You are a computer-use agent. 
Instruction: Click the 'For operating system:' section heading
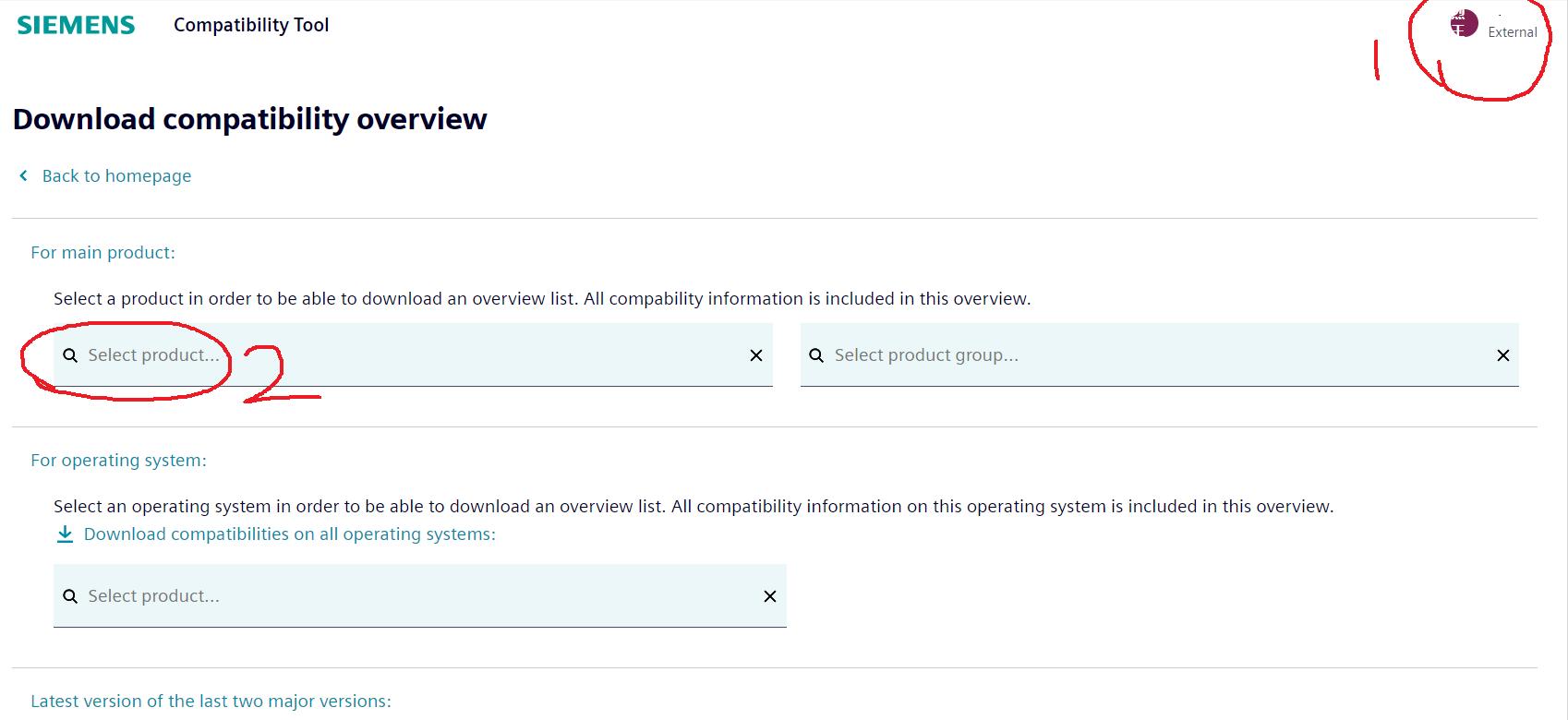tap(118, 460)
